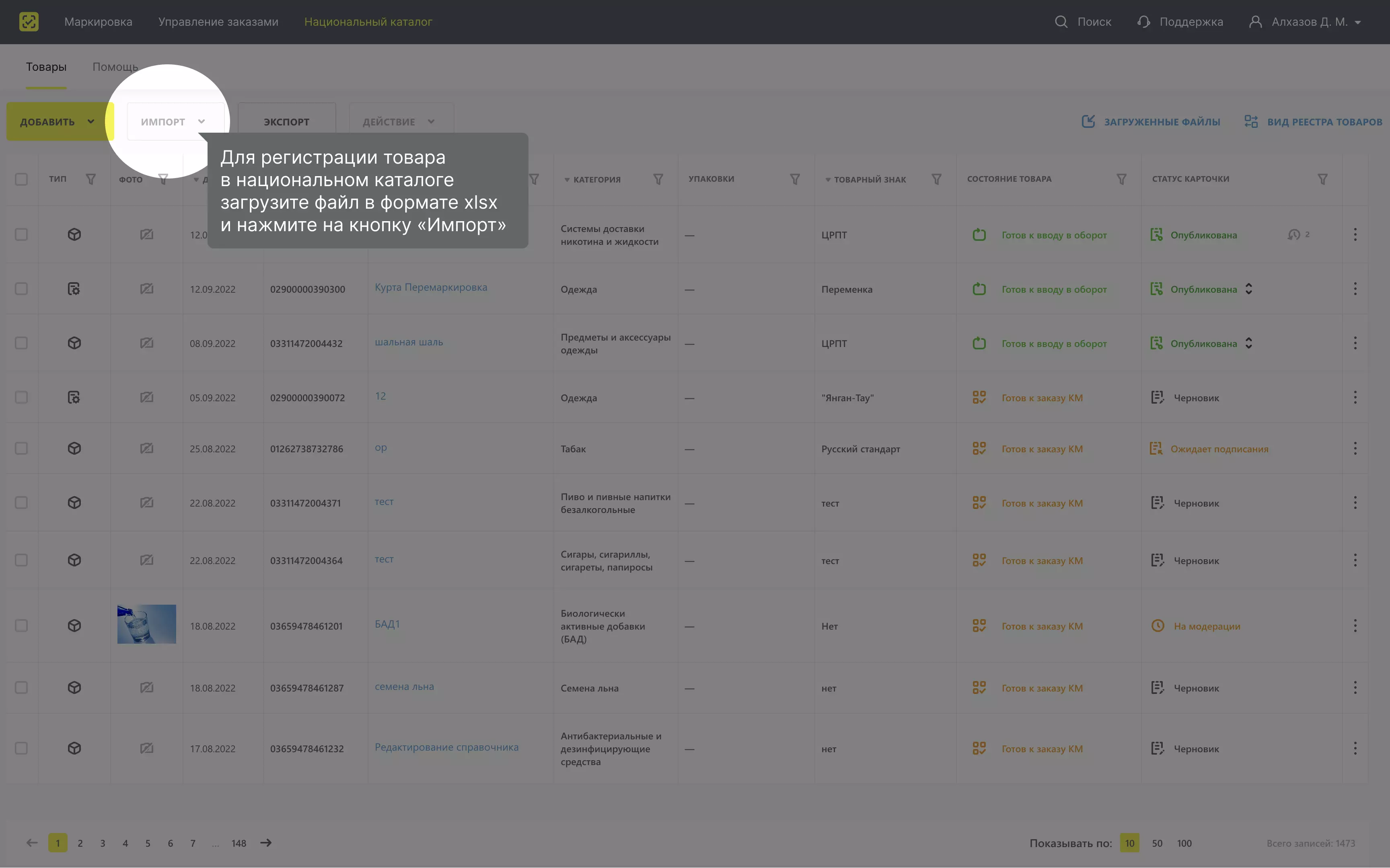
Task: Click awaiting-signature icon in Русский стандарт row
Action: pyautogui.click(x=1156, y=448)
